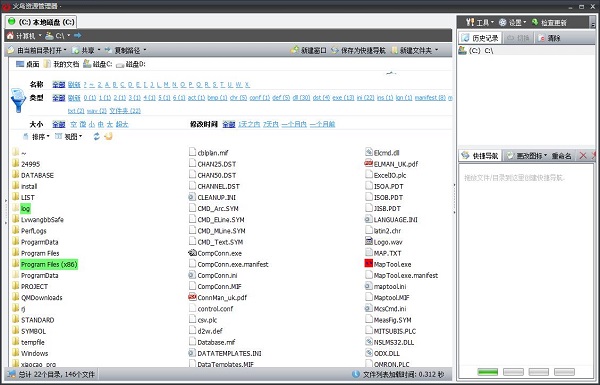600x385 pixels.
Task: Filter by type dll (30)
Action: point(301,98)
